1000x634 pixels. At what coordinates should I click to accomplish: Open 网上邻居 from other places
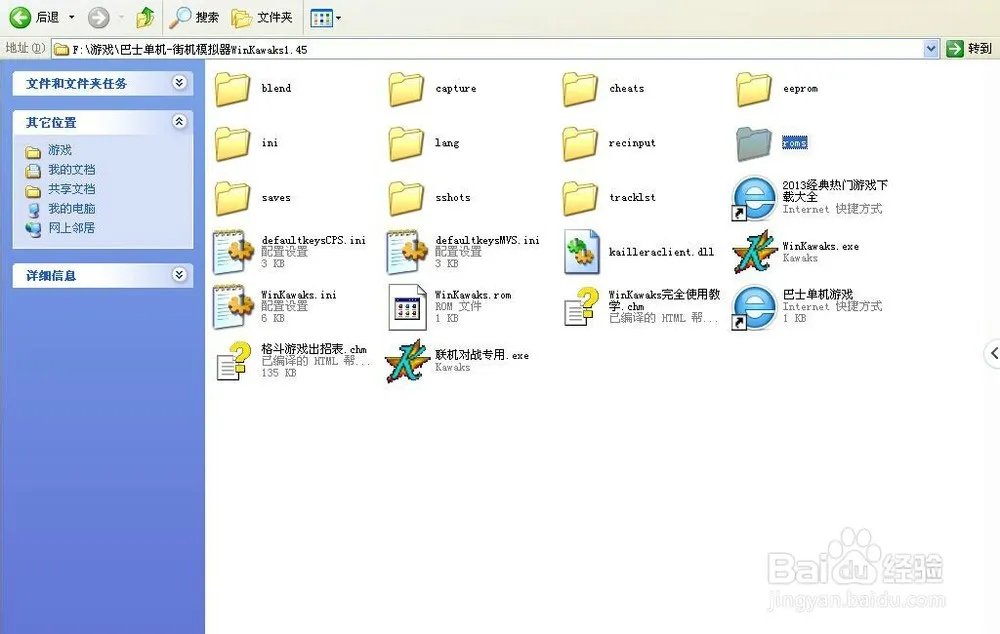(x=71, y=228)
